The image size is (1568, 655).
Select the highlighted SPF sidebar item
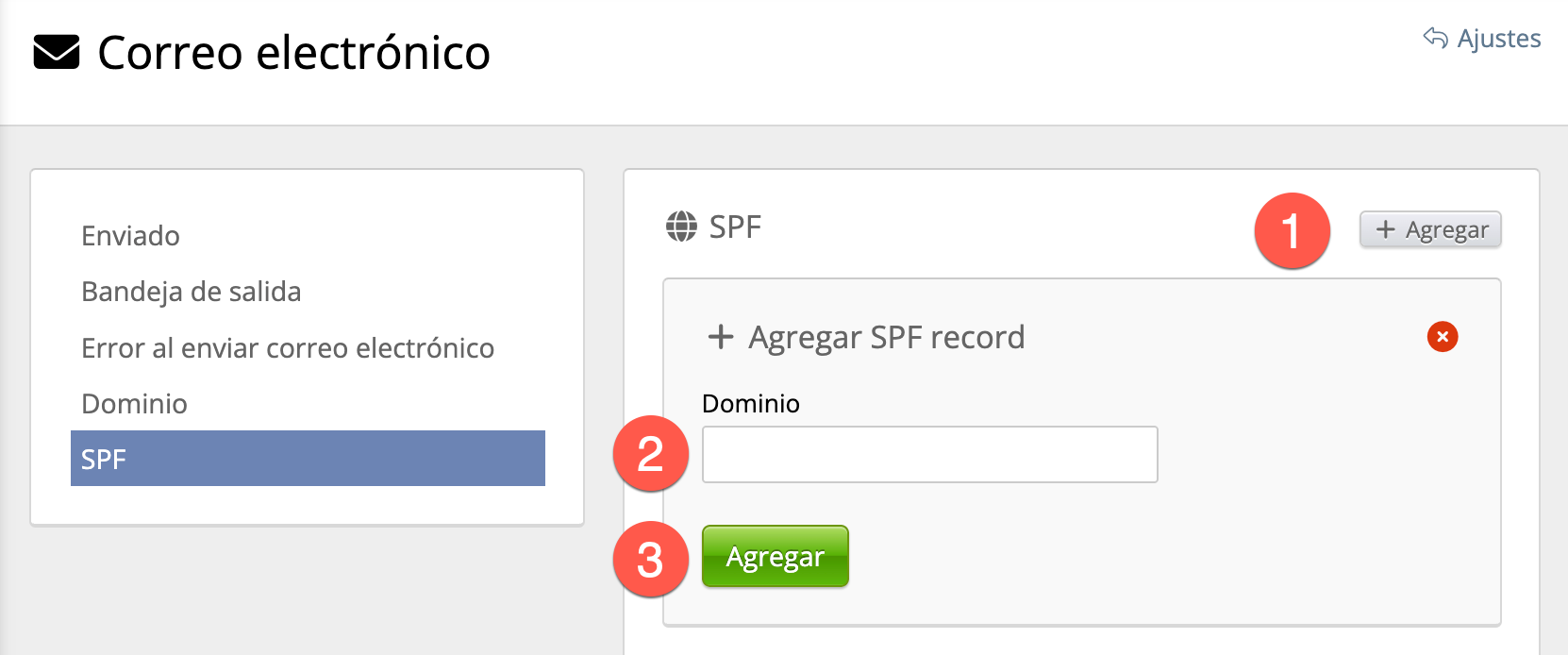tap(308, 459)
